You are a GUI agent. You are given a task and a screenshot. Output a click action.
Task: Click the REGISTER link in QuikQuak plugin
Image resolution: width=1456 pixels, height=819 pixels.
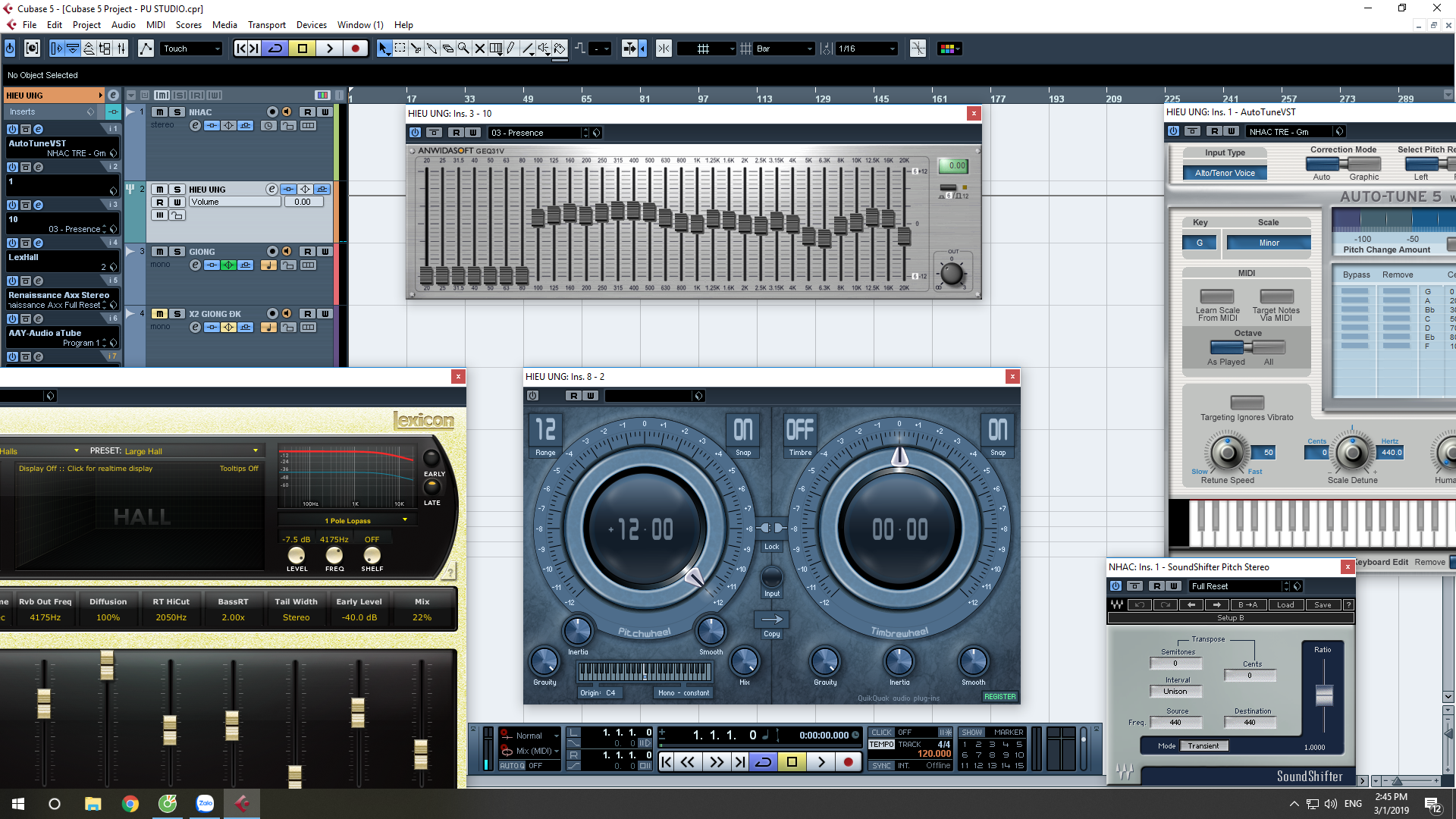[x=999, y=697]
